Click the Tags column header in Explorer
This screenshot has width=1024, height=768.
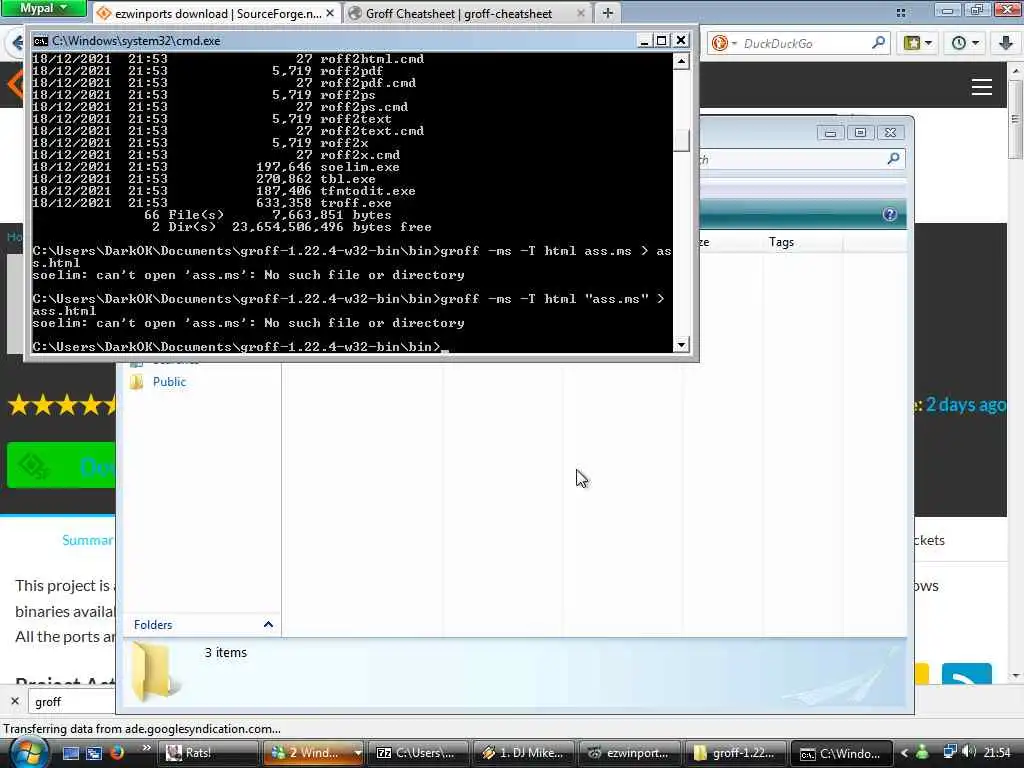coord(781,242)
